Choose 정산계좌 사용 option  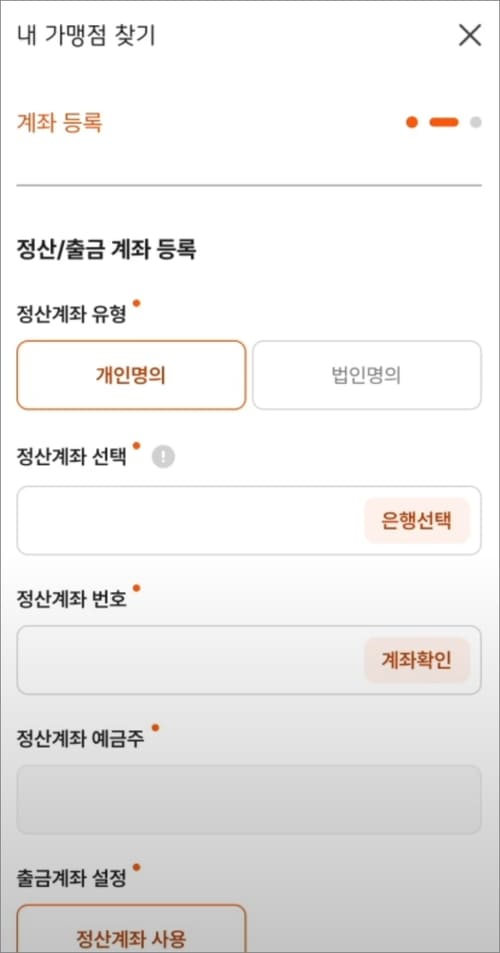[131, 929]
